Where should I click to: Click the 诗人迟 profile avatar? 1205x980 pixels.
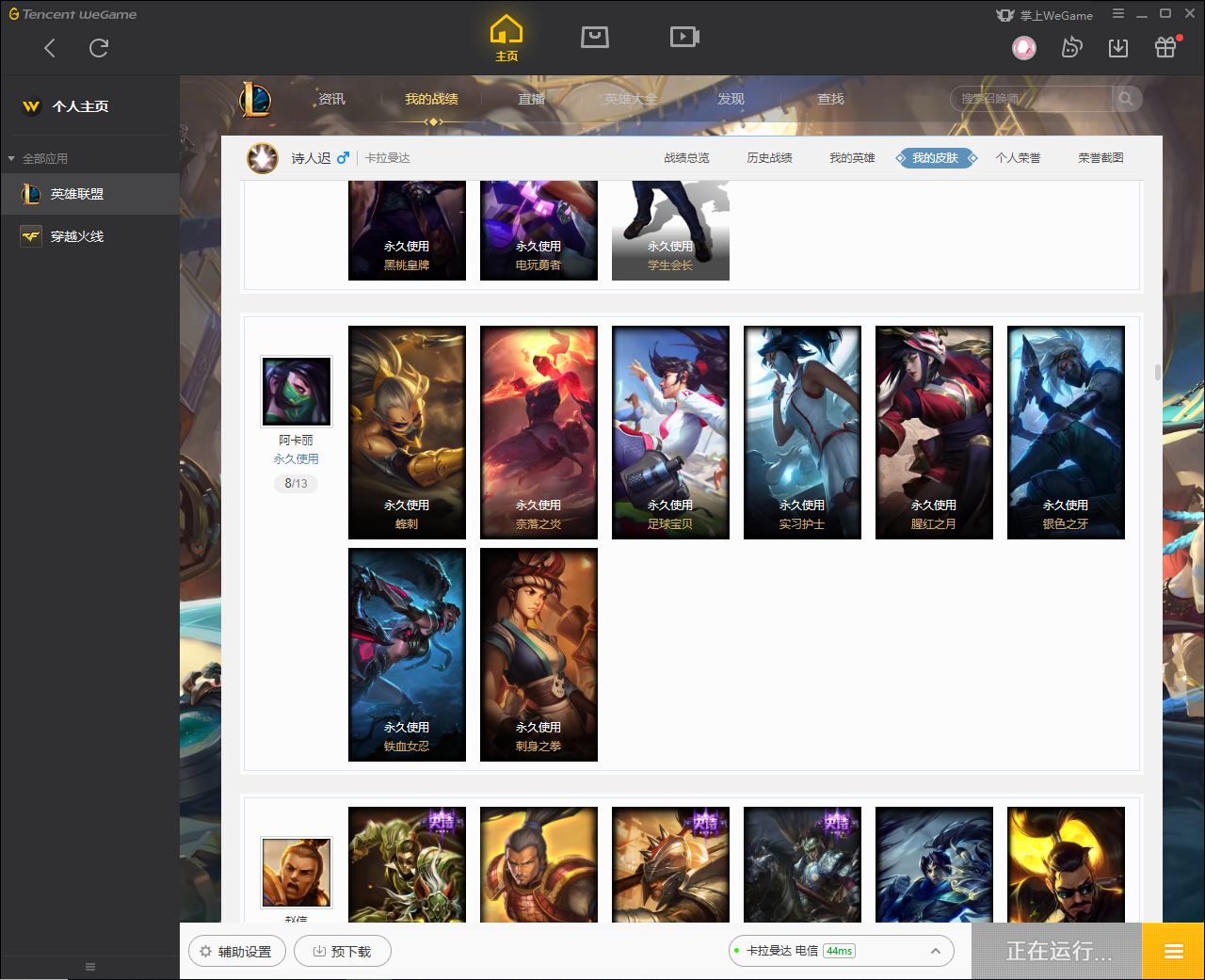tap(263, 158)
